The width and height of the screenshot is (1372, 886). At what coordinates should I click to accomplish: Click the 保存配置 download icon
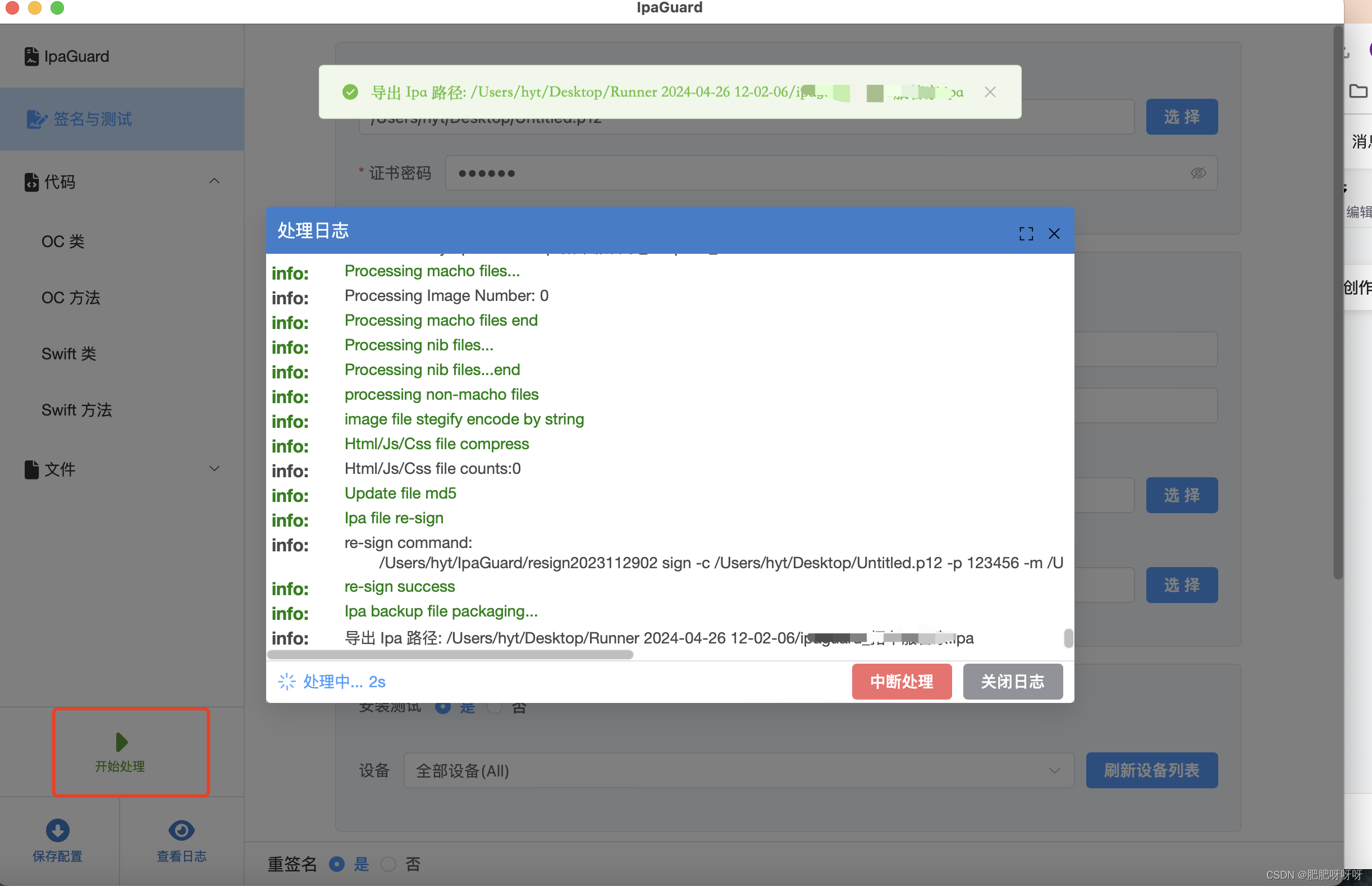[x=57, y=830]
